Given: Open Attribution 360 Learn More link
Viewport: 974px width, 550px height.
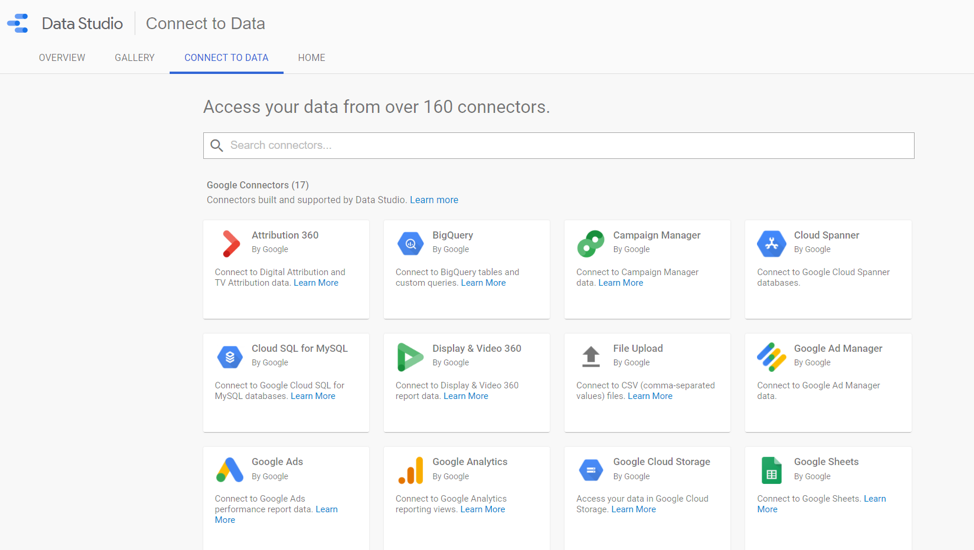Looking at the screenshot, I should [316, 283].
